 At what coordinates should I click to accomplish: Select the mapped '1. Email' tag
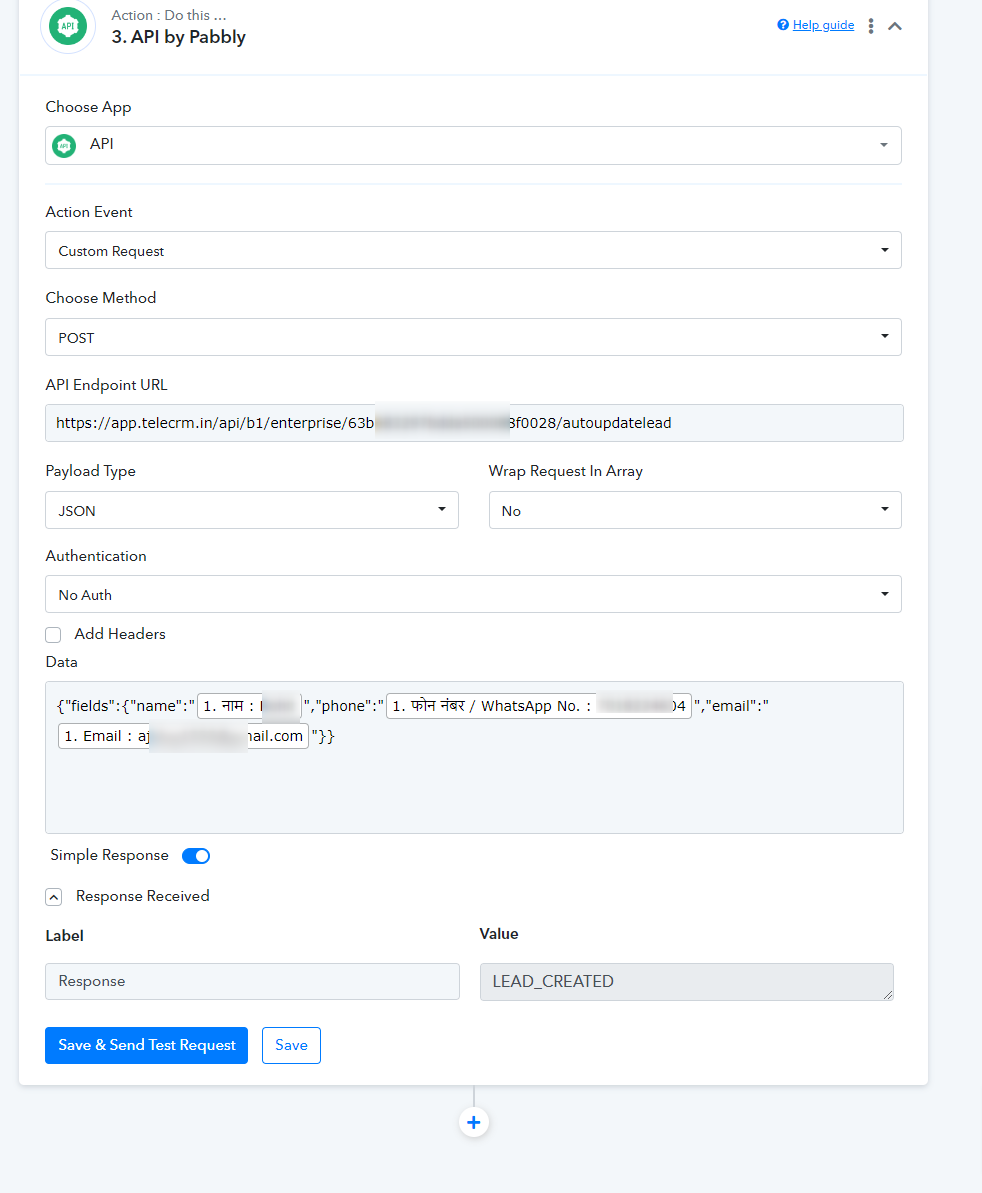(x=183, y=736)
